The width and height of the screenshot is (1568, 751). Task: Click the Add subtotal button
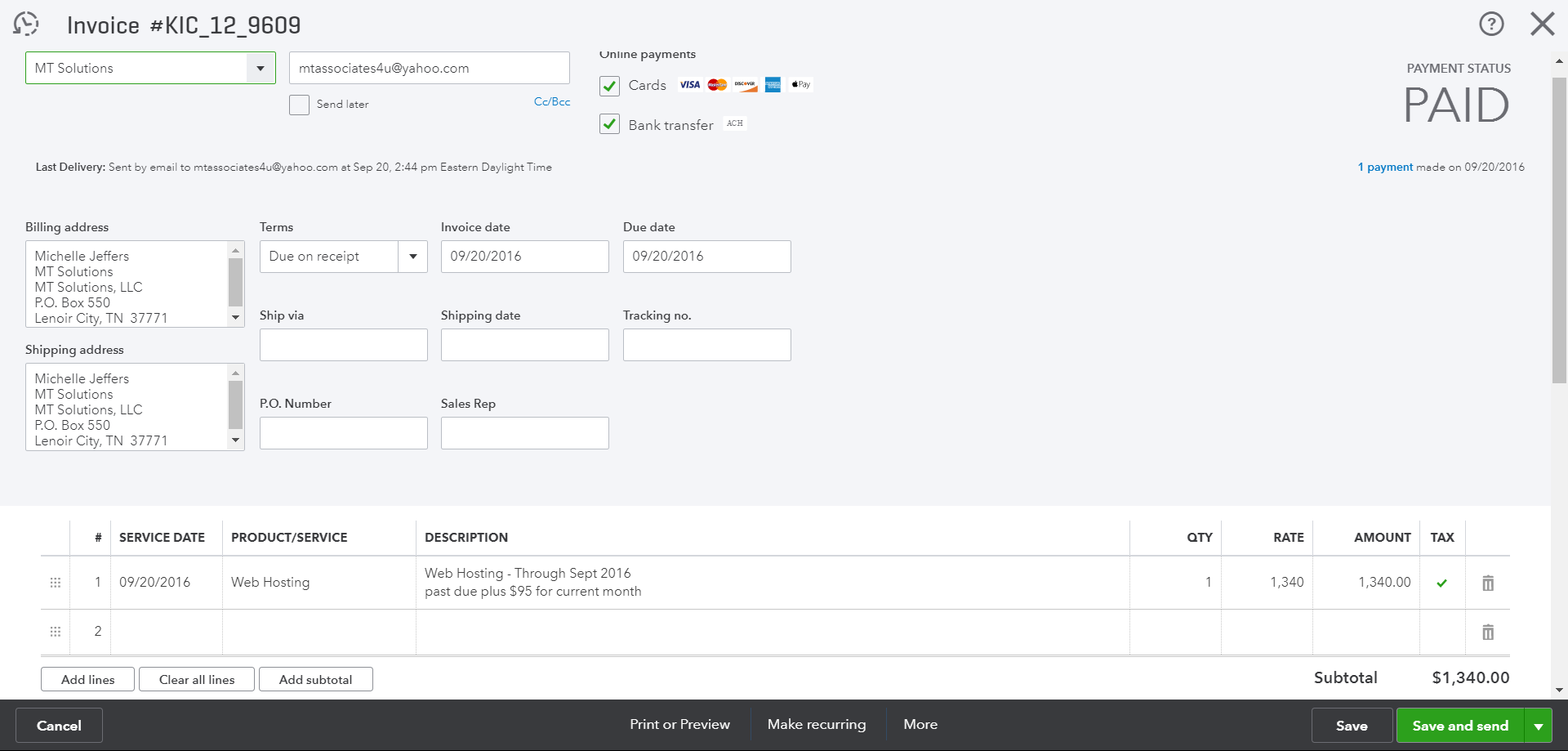[x=315, y=680]
